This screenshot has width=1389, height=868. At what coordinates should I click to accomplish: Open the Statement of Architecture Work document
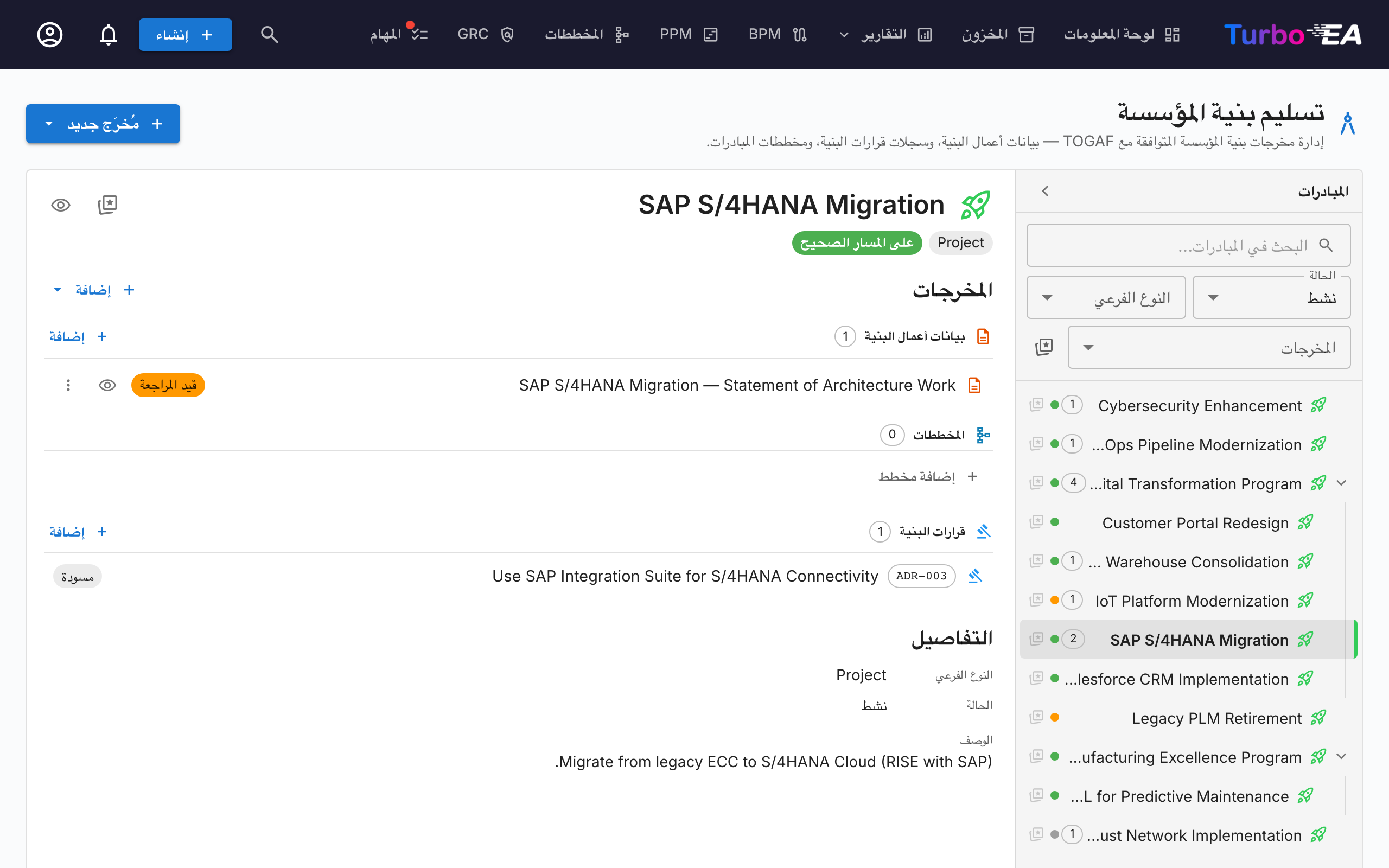pyautogui.click(x=737, y=385)
